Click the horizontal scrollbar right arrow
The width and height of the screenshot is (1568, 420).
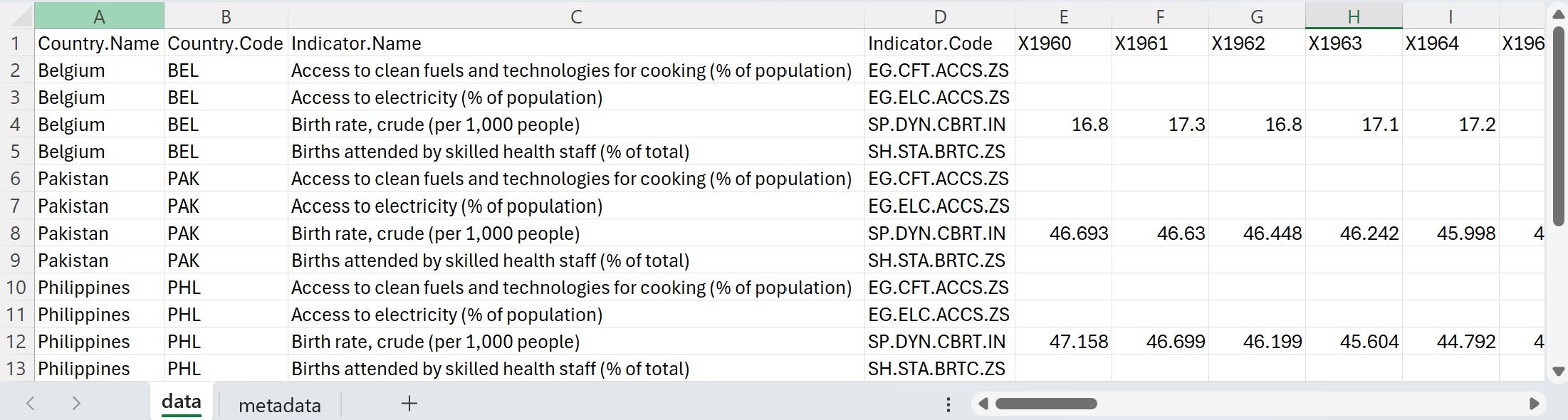[x=1534, y=404]
